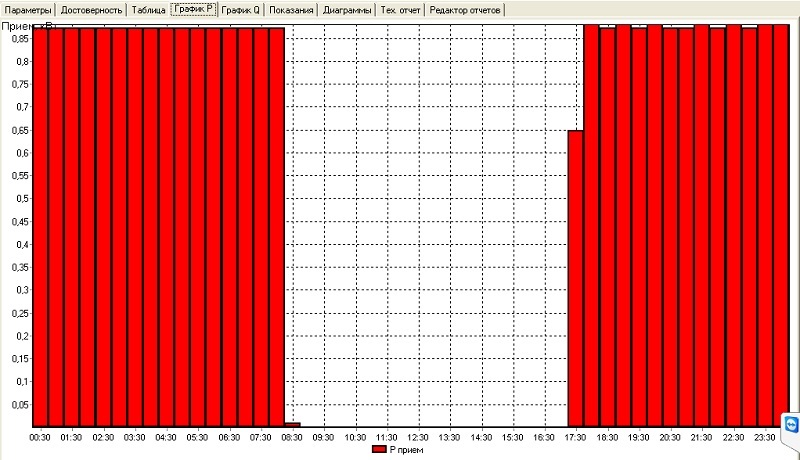Click the 00:30 time axis label

click(x=40, y=438)
